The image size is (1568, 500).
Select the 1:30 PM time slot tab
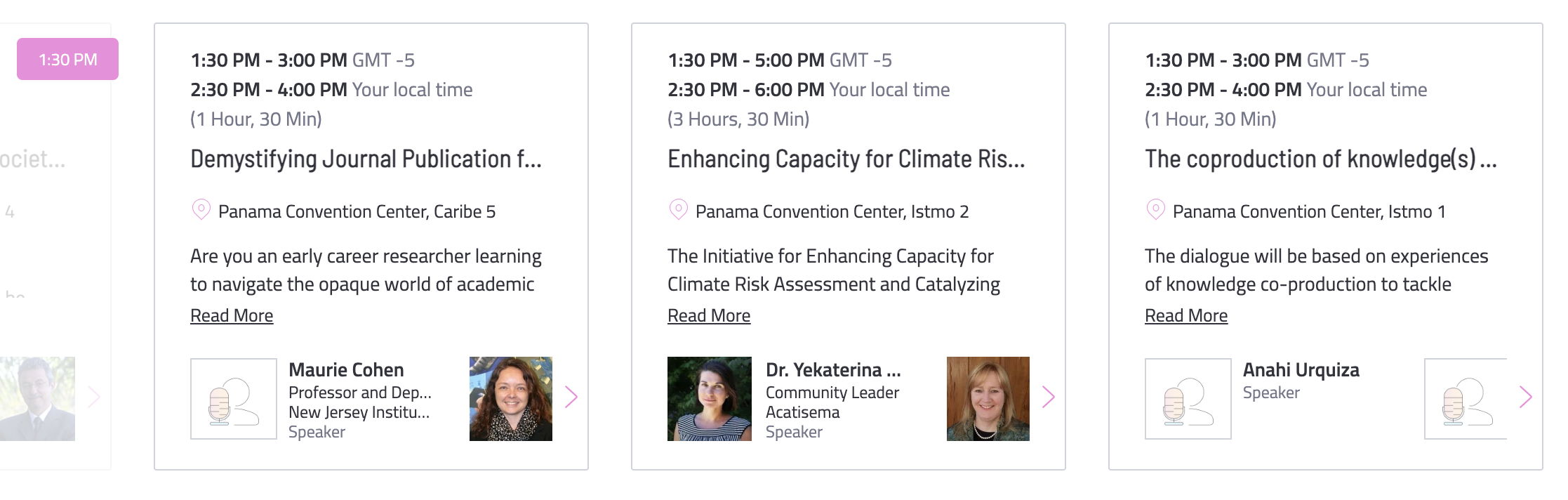[x=67, y=59]
